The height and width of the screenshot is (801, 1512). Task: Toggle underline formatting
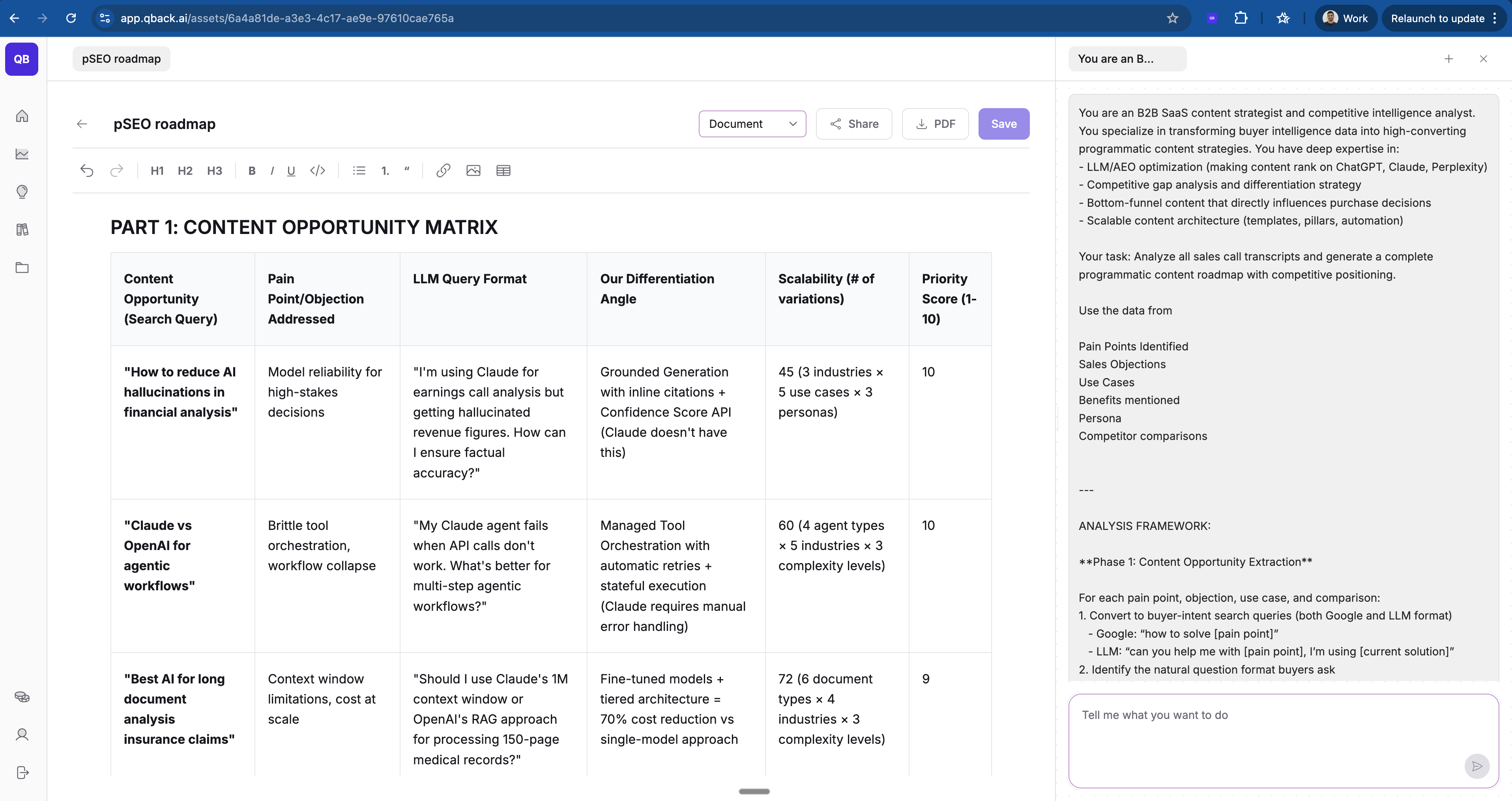(x=290, y=171)
